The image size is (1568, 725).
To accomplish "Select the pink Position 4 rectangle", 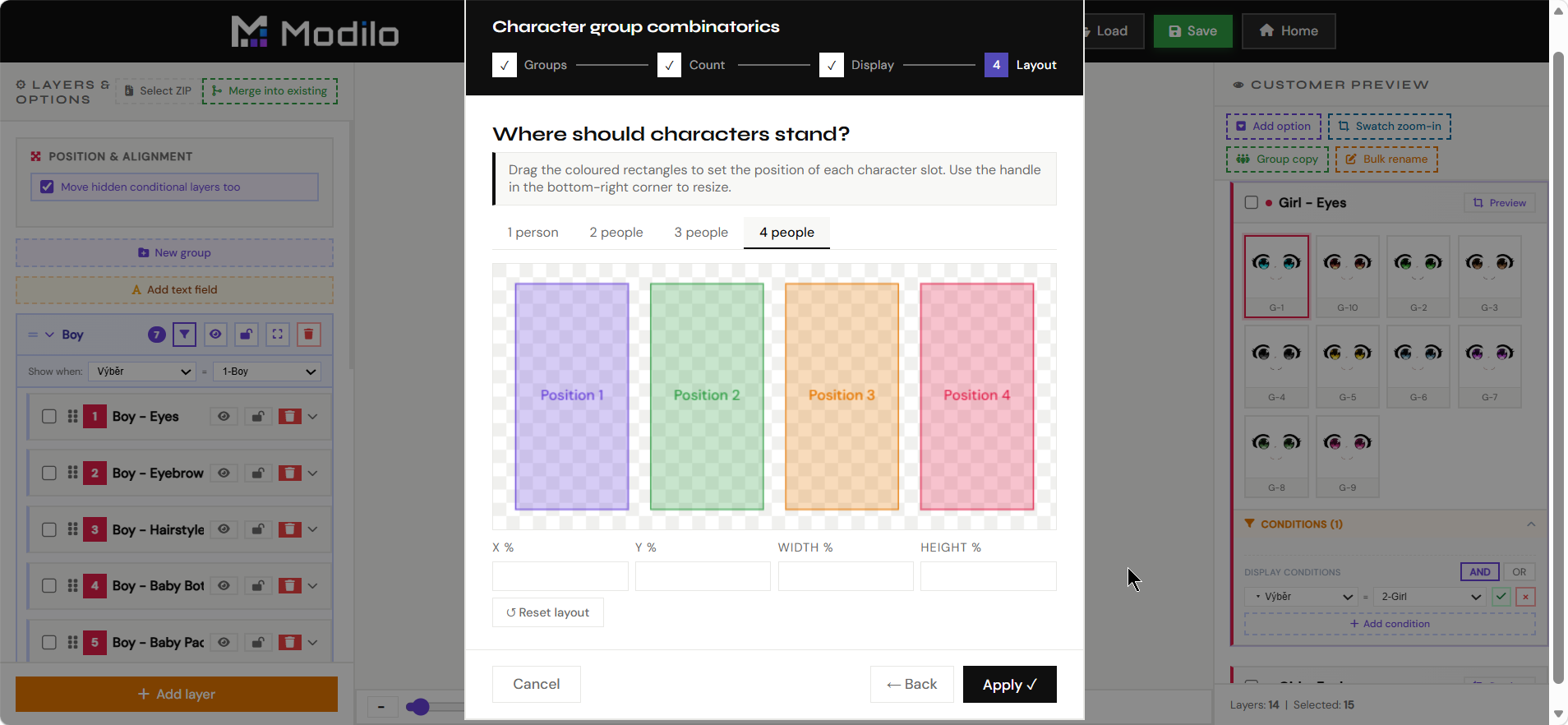I will pyautogui.click(x=976, y=396).
